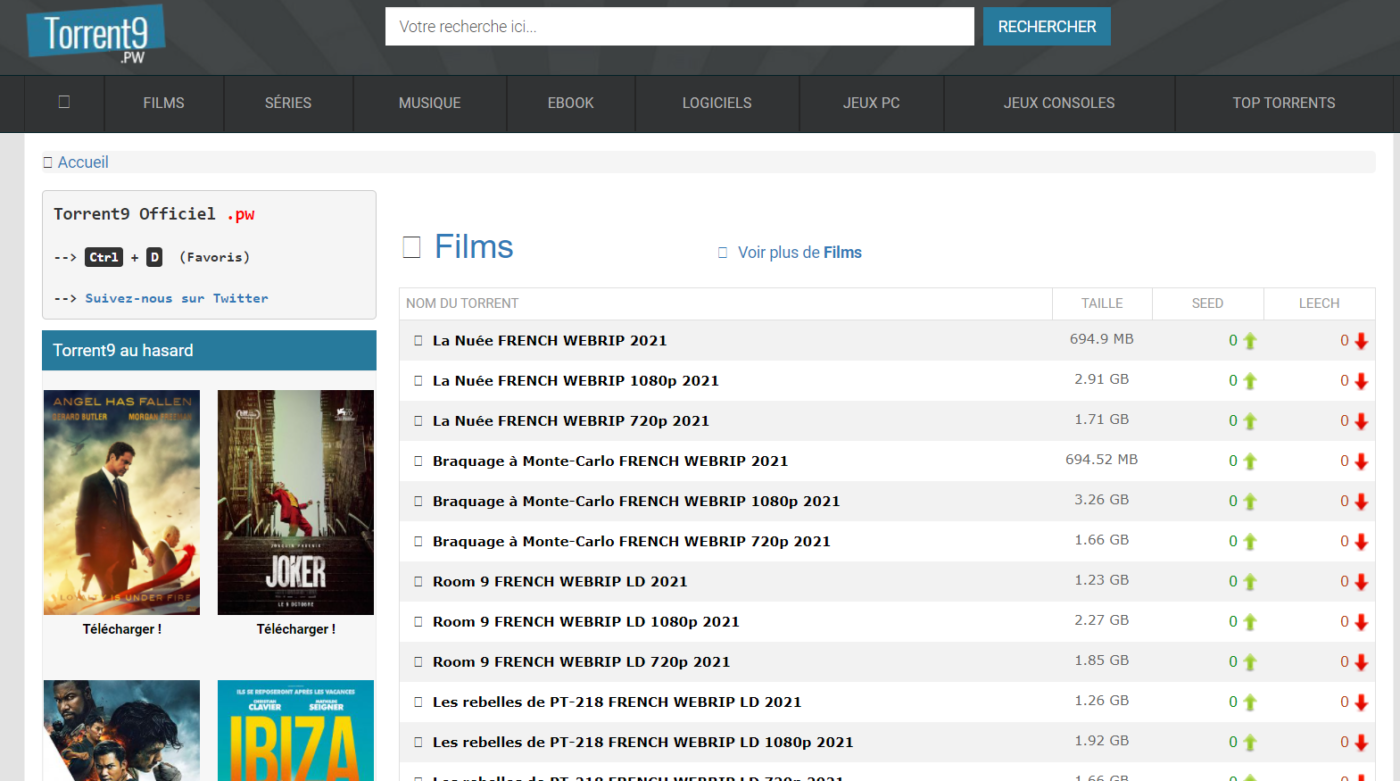The width and height of the screenshot is (1400, 781).
Task: Click the Ibiza movie poster
Action: (296, 731)
